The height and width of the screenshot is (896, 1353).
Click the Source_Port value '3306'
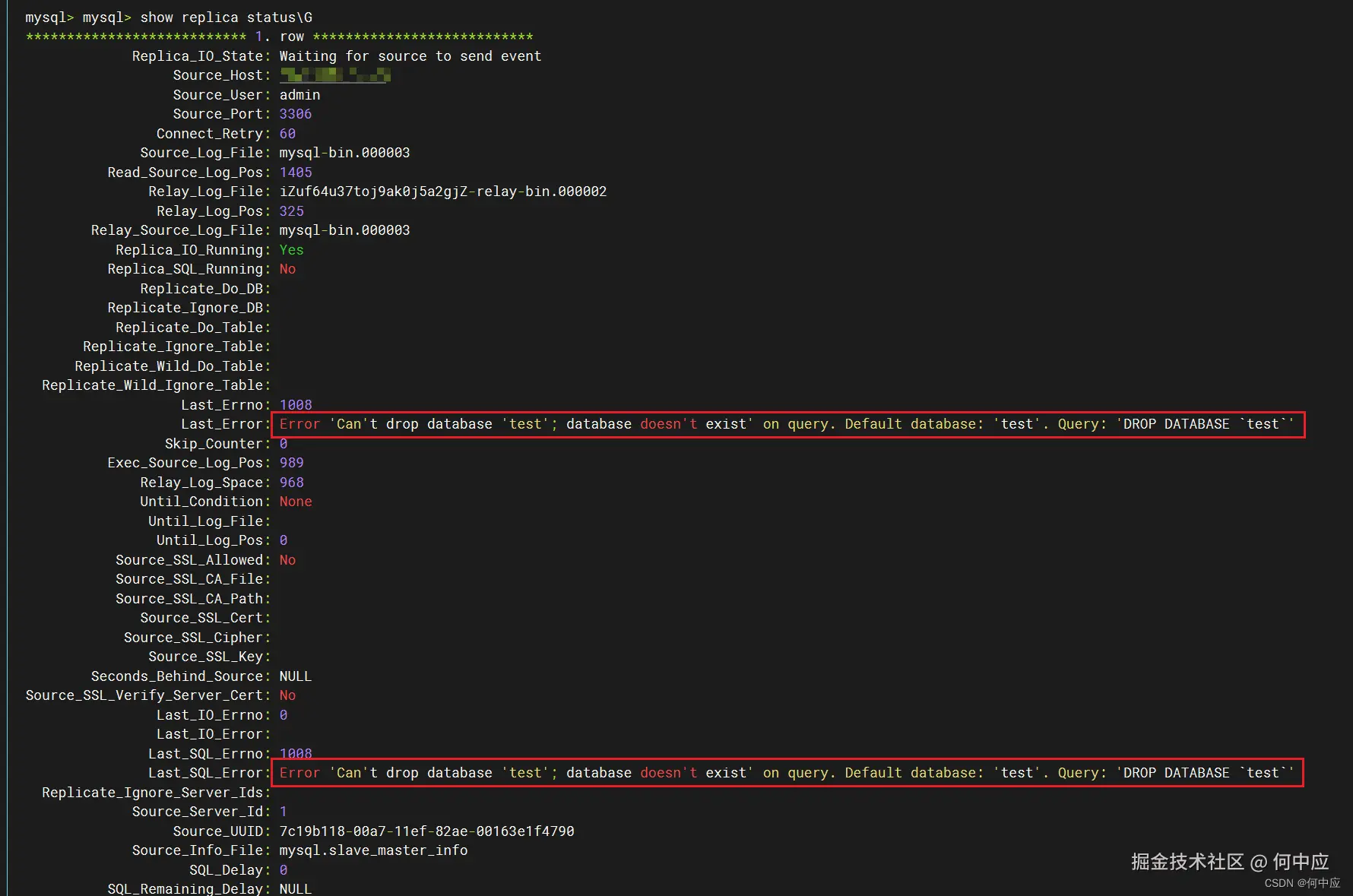(296, 114)
